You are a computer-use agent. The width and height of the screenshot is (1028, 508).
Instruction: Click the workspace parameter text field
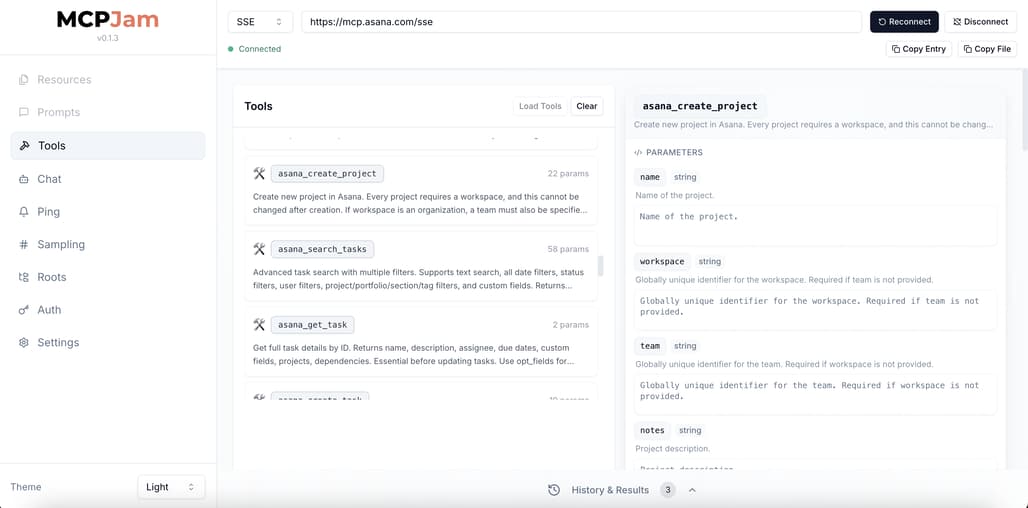coord(816,310)
